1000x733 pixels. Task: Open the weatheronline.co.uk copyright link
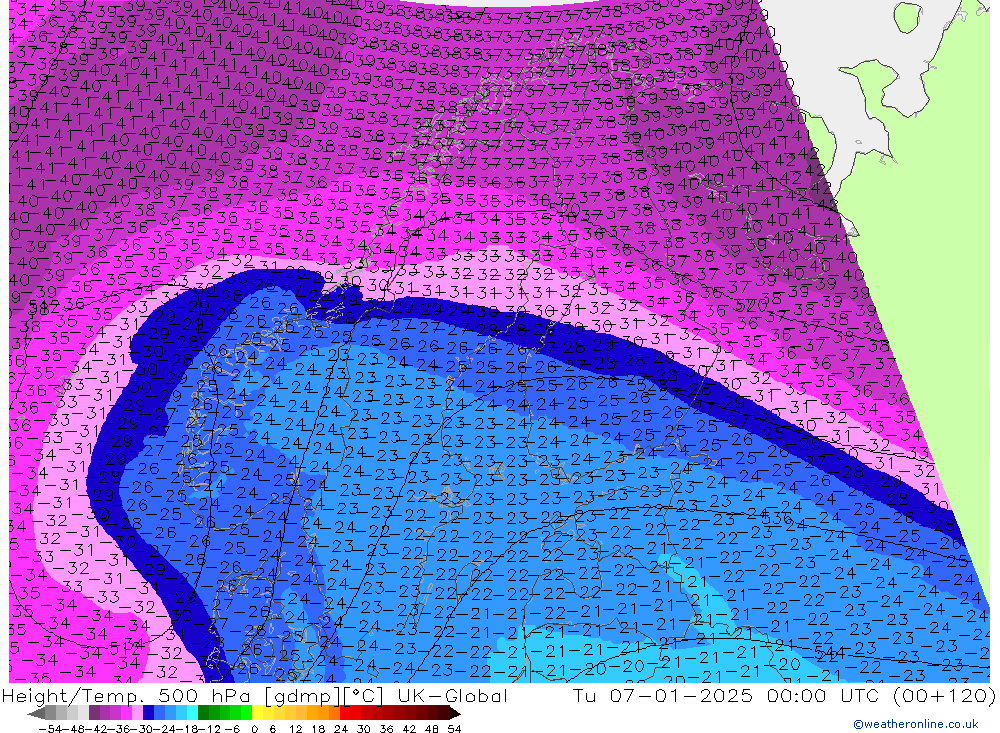(915, 724)
